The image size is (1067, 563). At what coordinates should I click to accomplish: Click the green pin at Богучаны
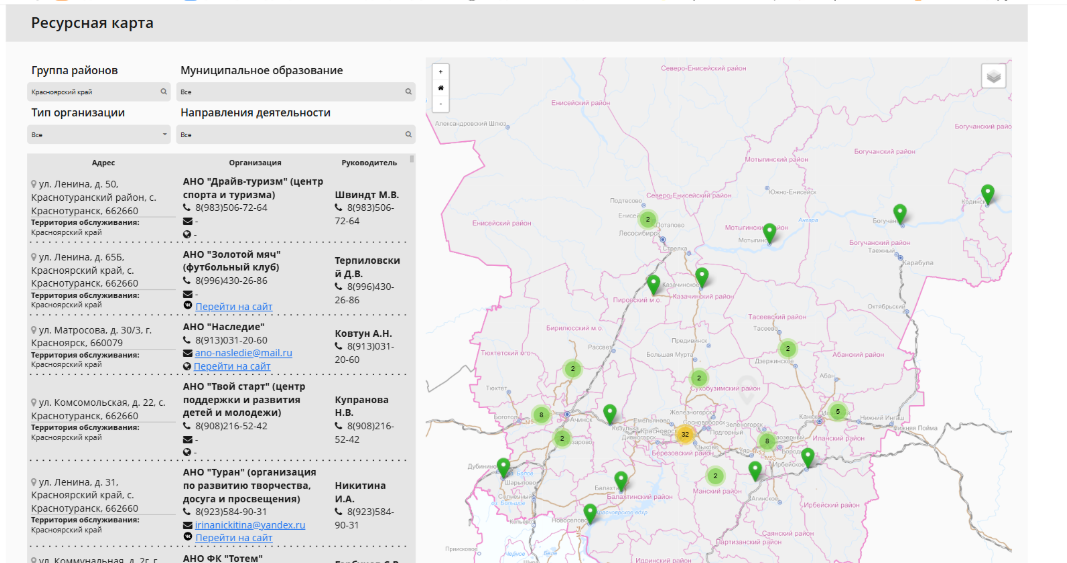tap(899, 213)
